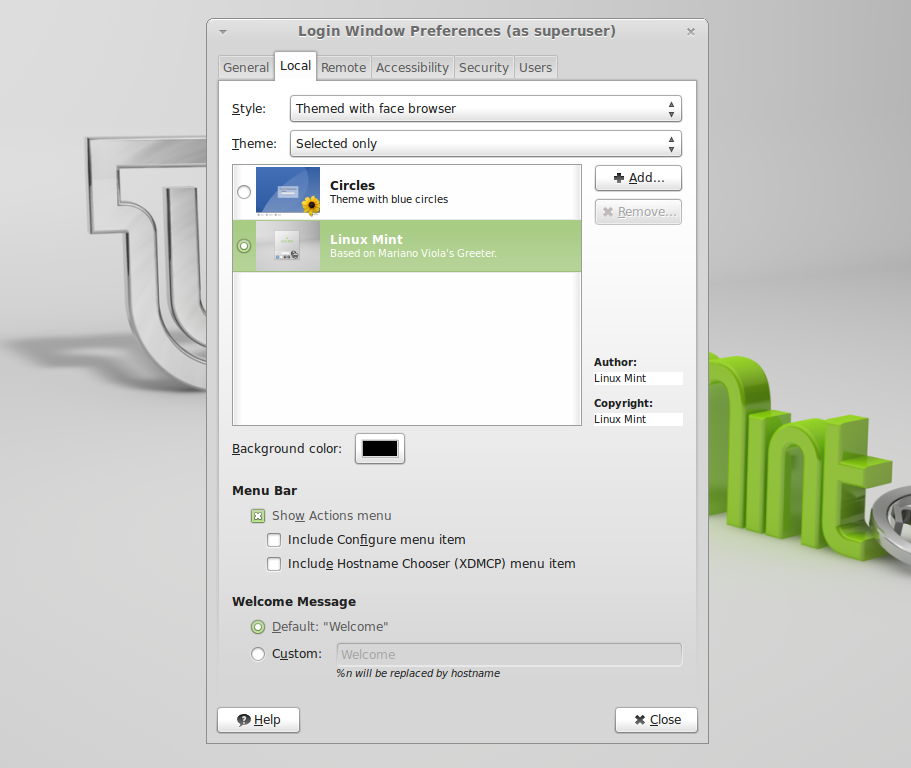Open the Style dropdown

(x=486, y=109)
